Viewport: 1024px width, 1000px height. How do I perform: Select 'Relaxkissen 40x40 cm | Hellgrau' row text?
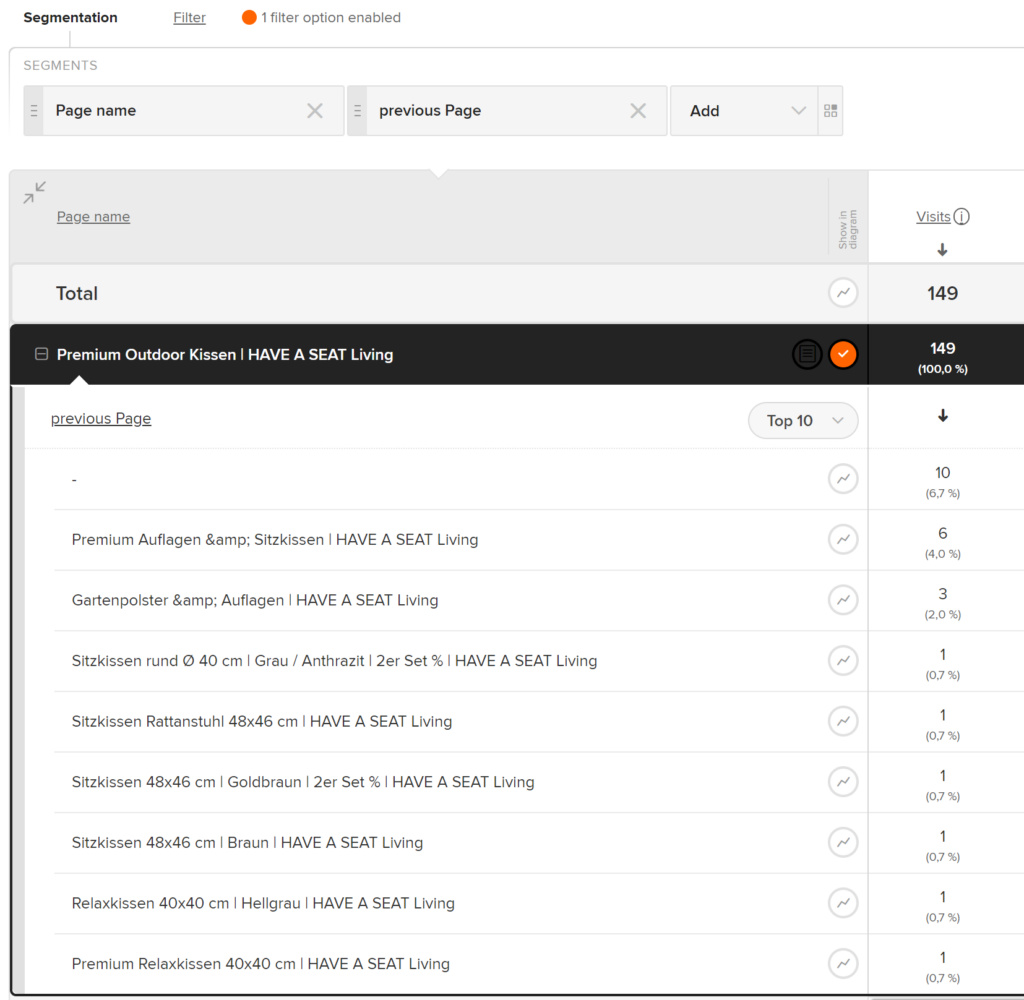pyautogui.click(x=263, y=903)
